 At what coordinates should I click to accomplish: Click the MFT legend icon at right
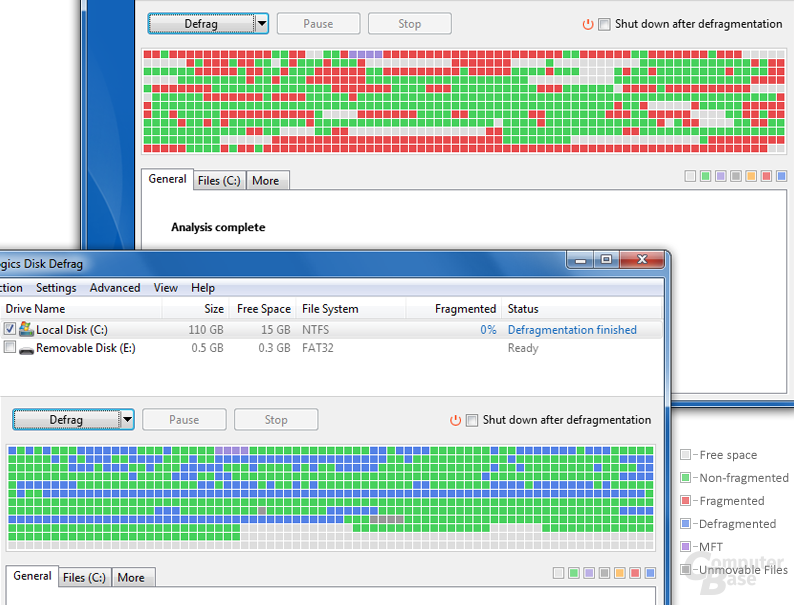coord(685,547)
